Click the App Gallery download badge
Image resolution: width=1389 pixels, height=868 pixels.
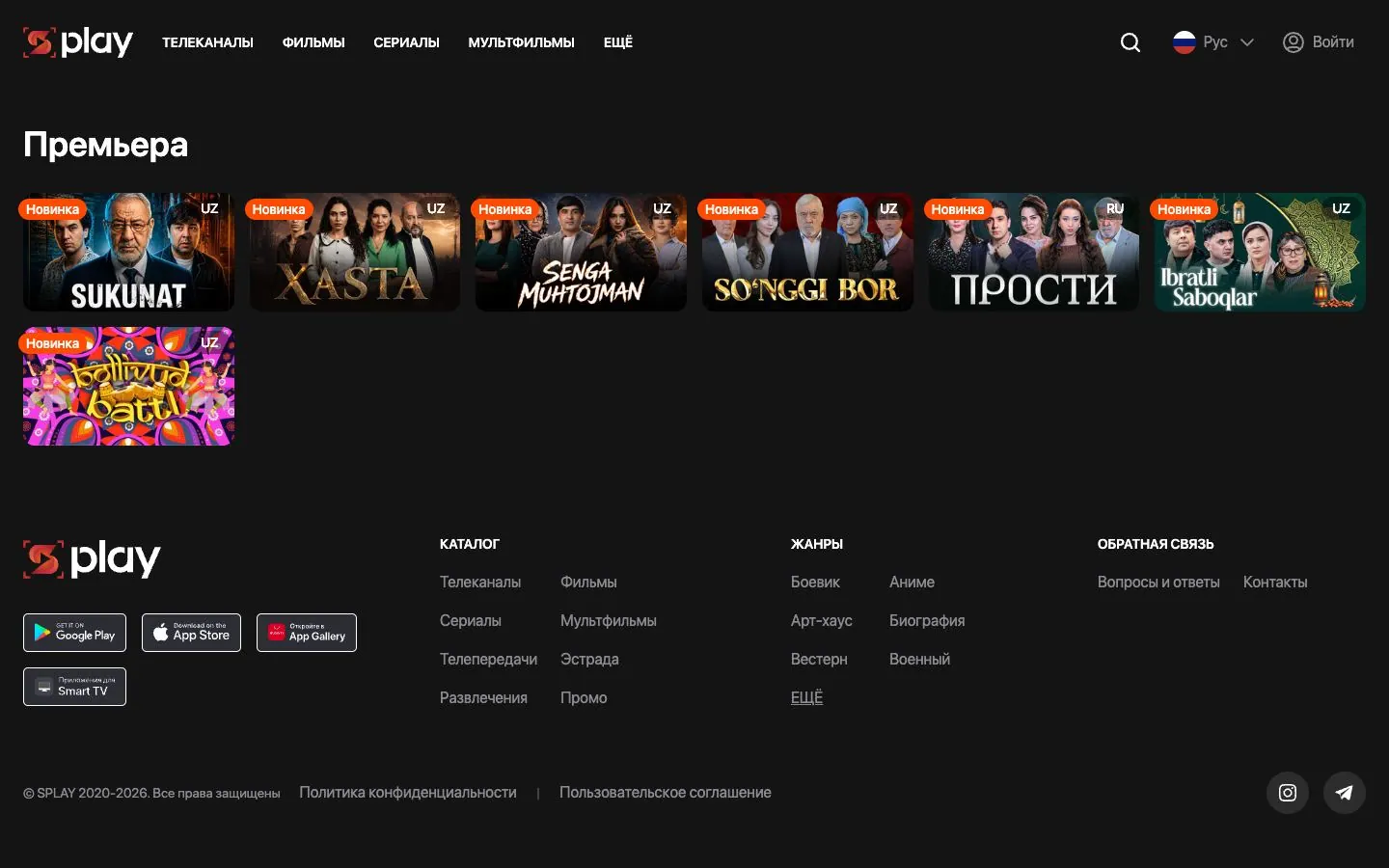pos(307,633)
